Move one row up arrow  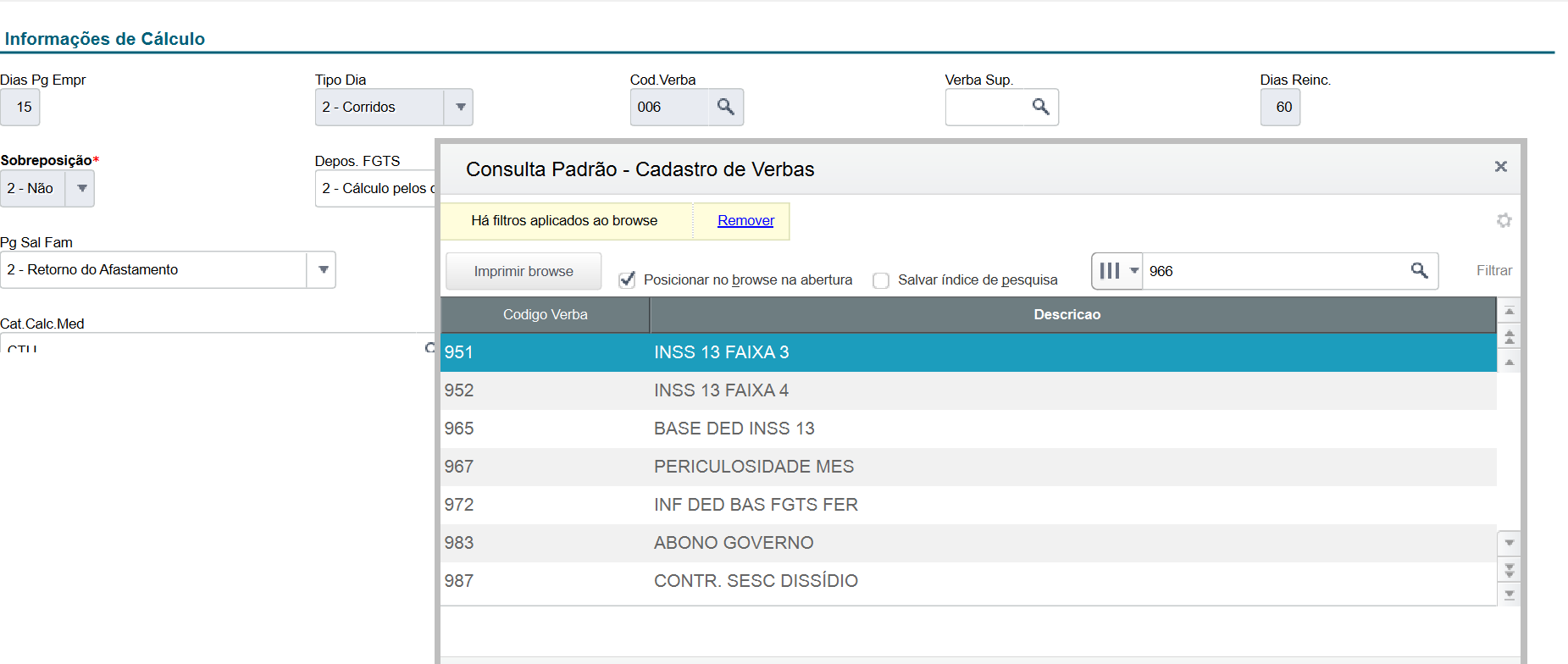(x=1509, y=362)
